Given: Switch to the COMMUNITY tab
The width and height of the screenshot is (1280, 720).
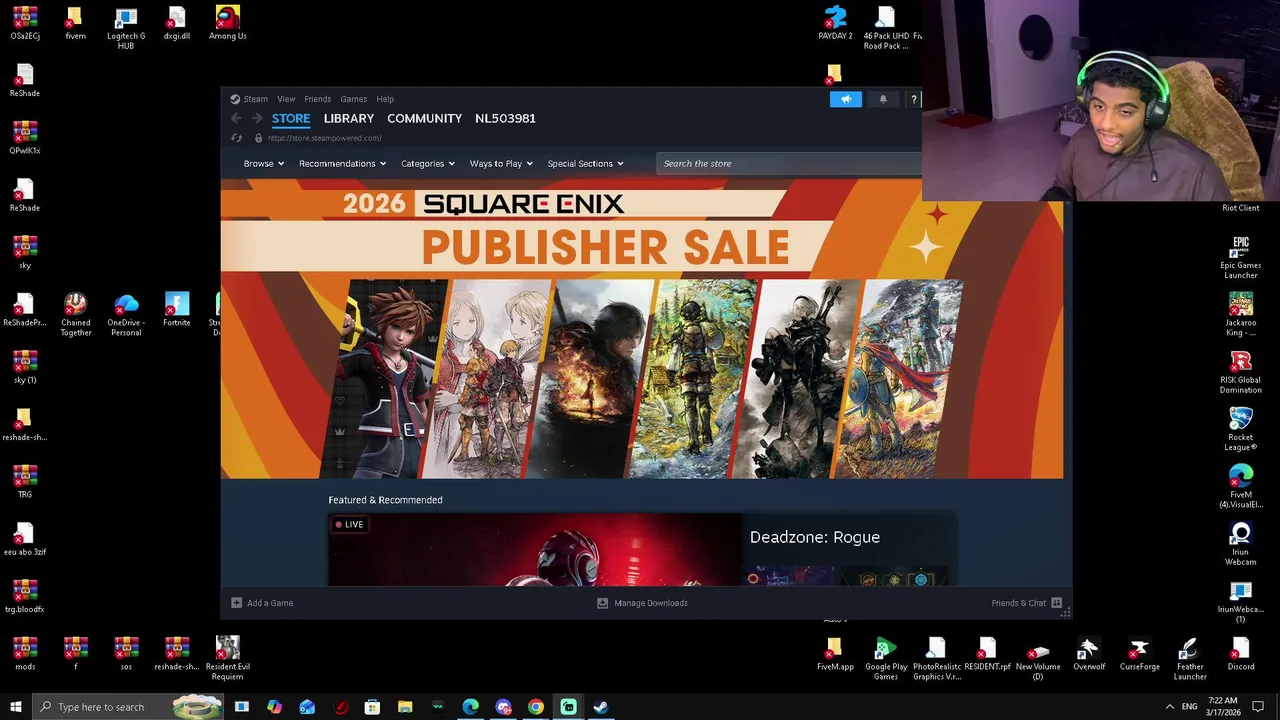Looking at the screenshot, I should coord(424,118).
